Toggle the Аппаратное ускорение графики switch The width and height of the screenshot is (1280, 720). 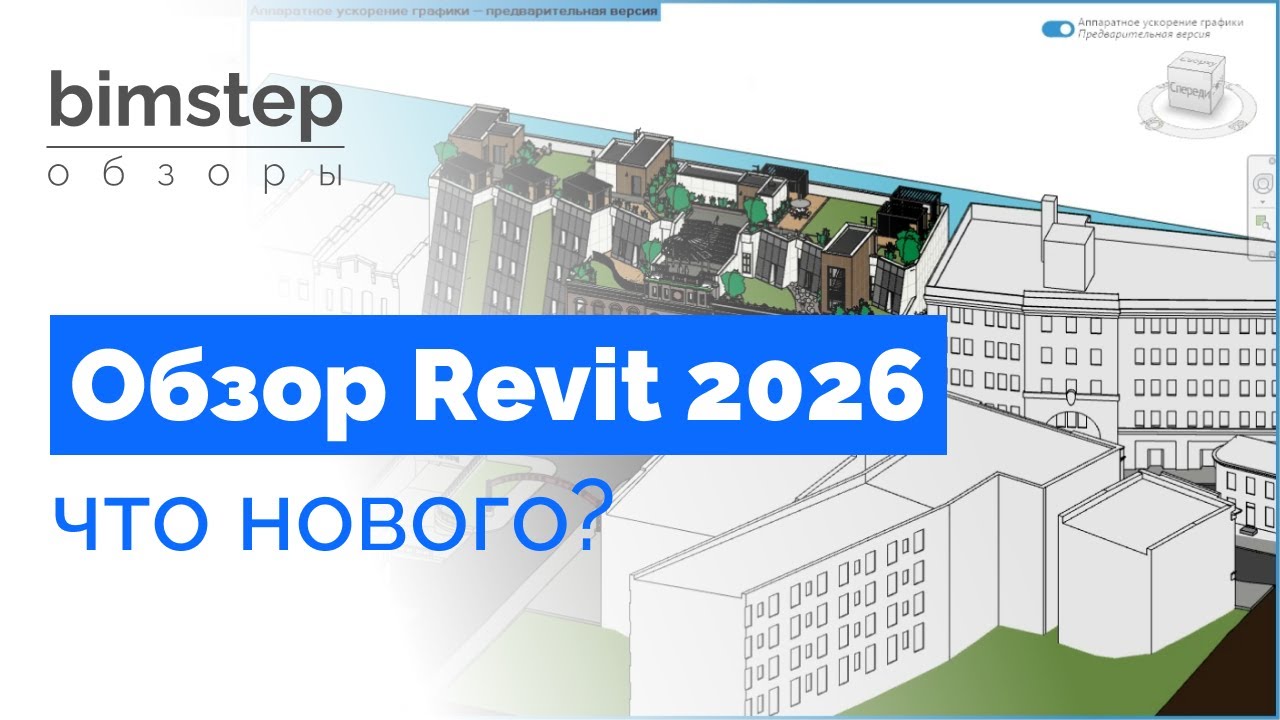tap(1058, 28)
